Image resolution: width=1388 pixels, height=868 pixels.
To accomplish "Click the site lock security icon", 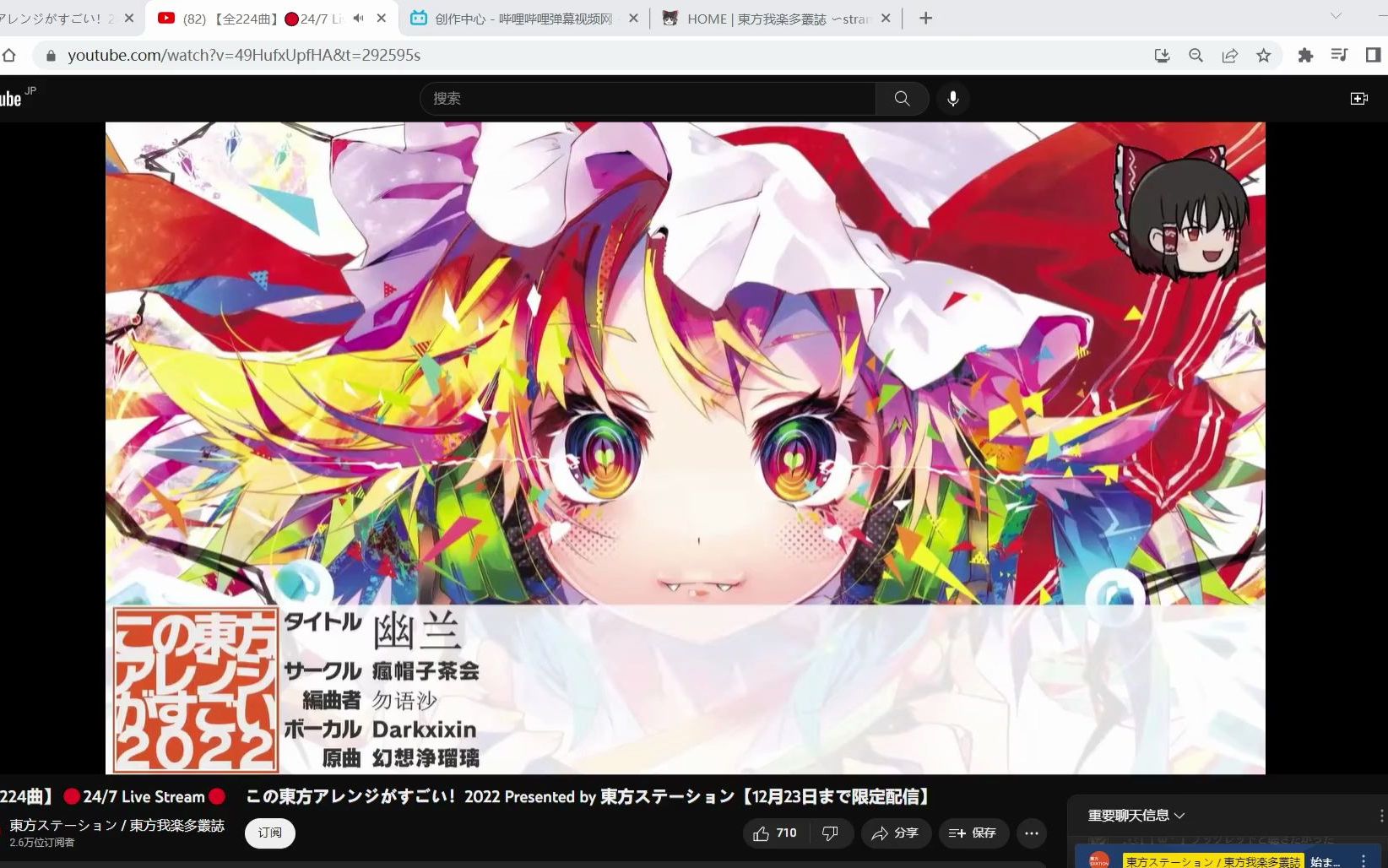I will pyautogui.click(x=51, y=56).
